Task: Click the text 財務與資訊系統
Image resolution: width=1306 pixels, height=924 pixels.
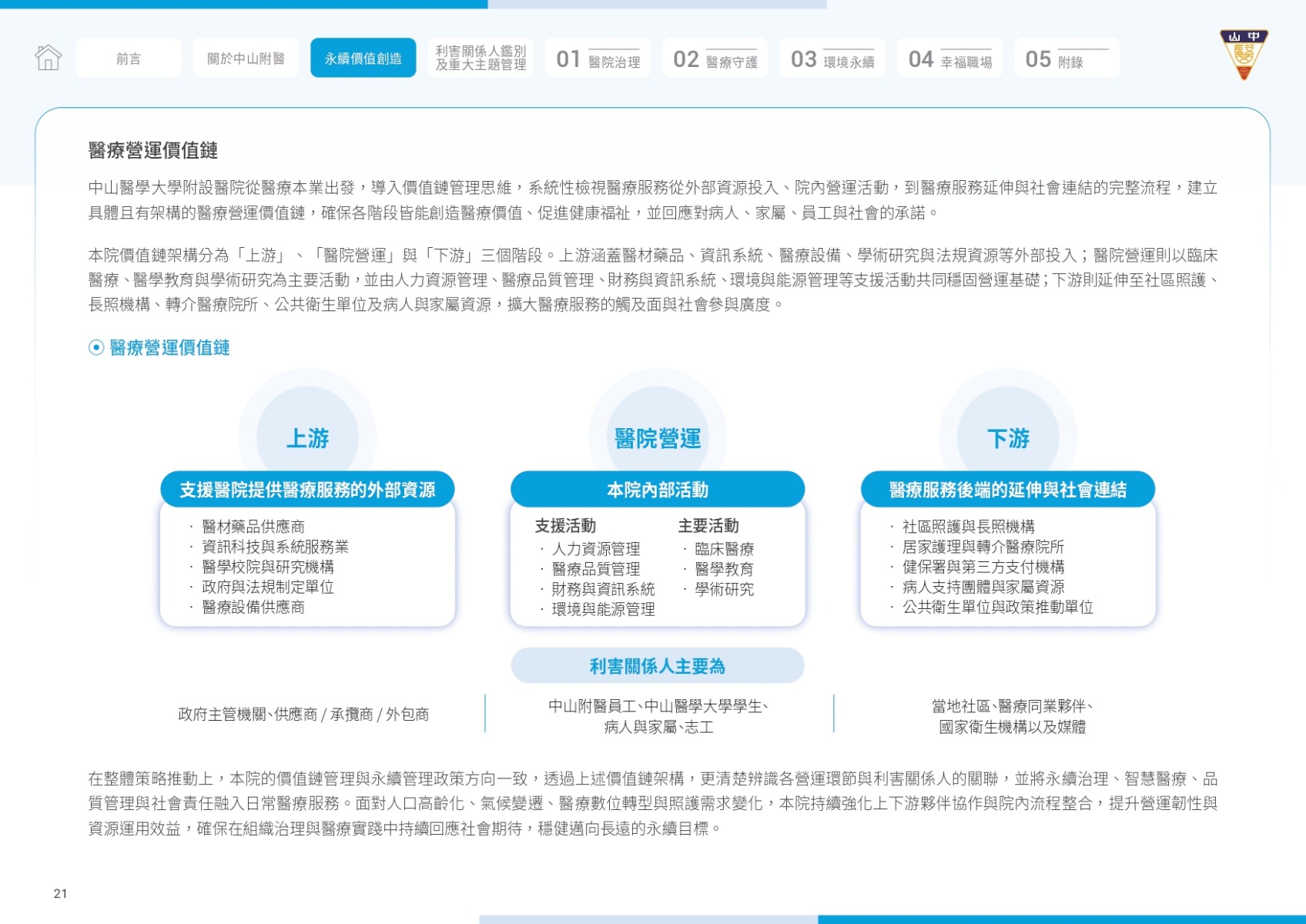Action: 603,589
